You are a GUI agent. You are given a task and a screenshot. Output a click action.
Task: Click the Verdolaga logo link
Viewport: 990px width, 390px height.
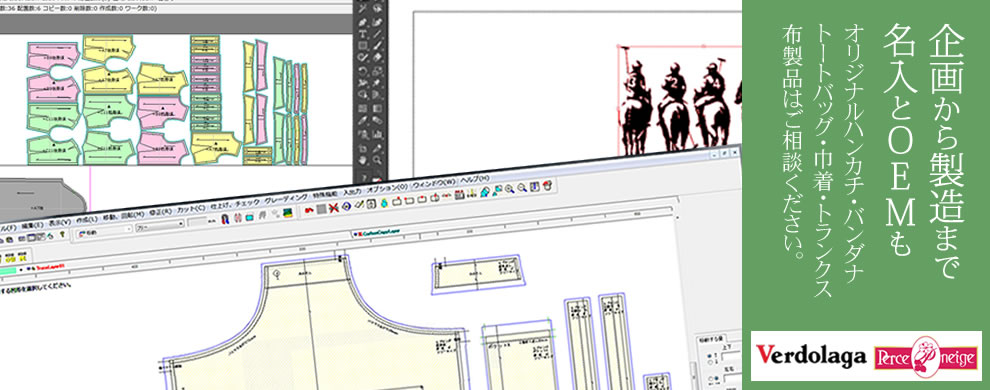(811, 357)
